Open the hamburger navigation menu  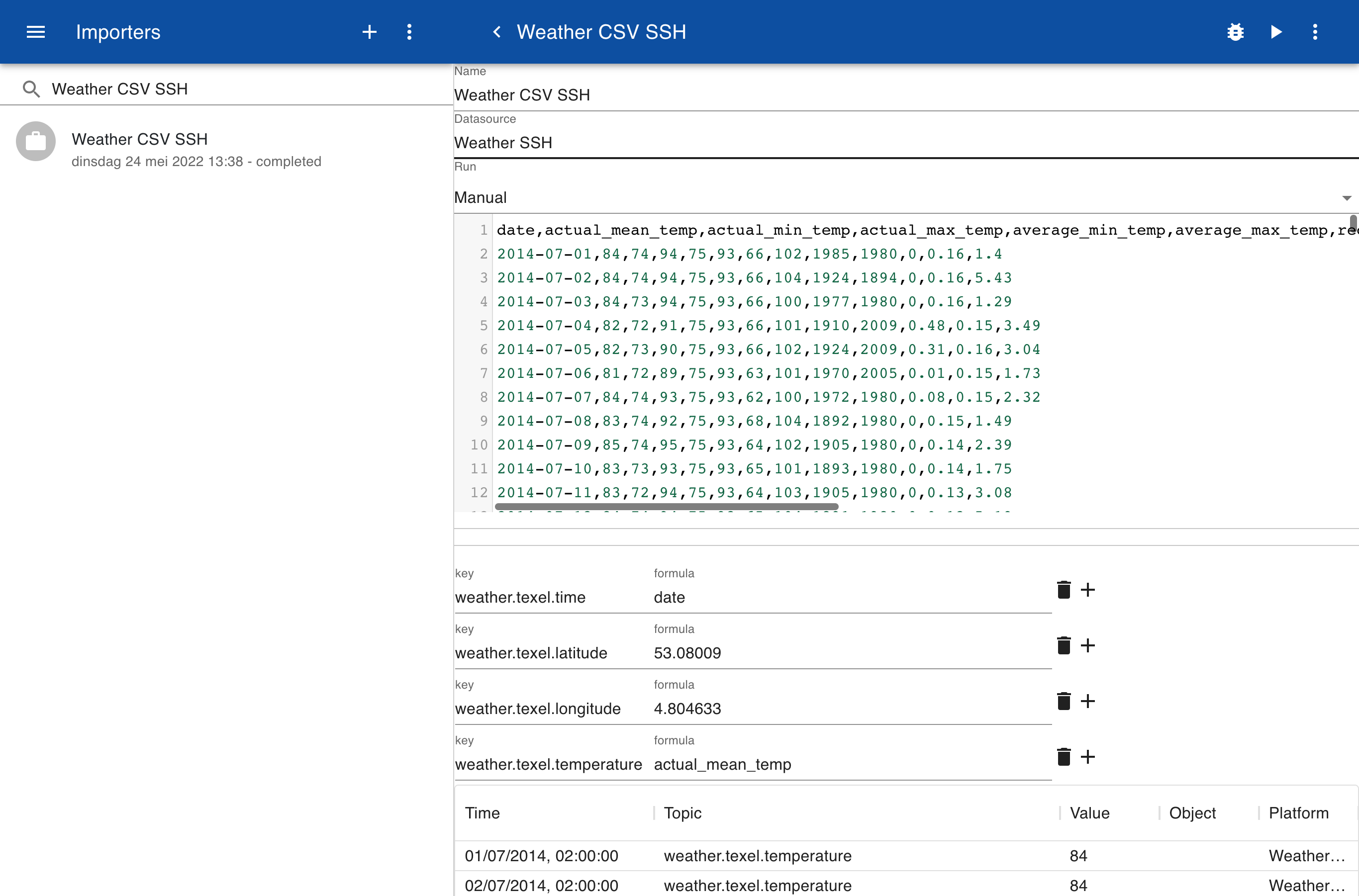pos(35,32)
